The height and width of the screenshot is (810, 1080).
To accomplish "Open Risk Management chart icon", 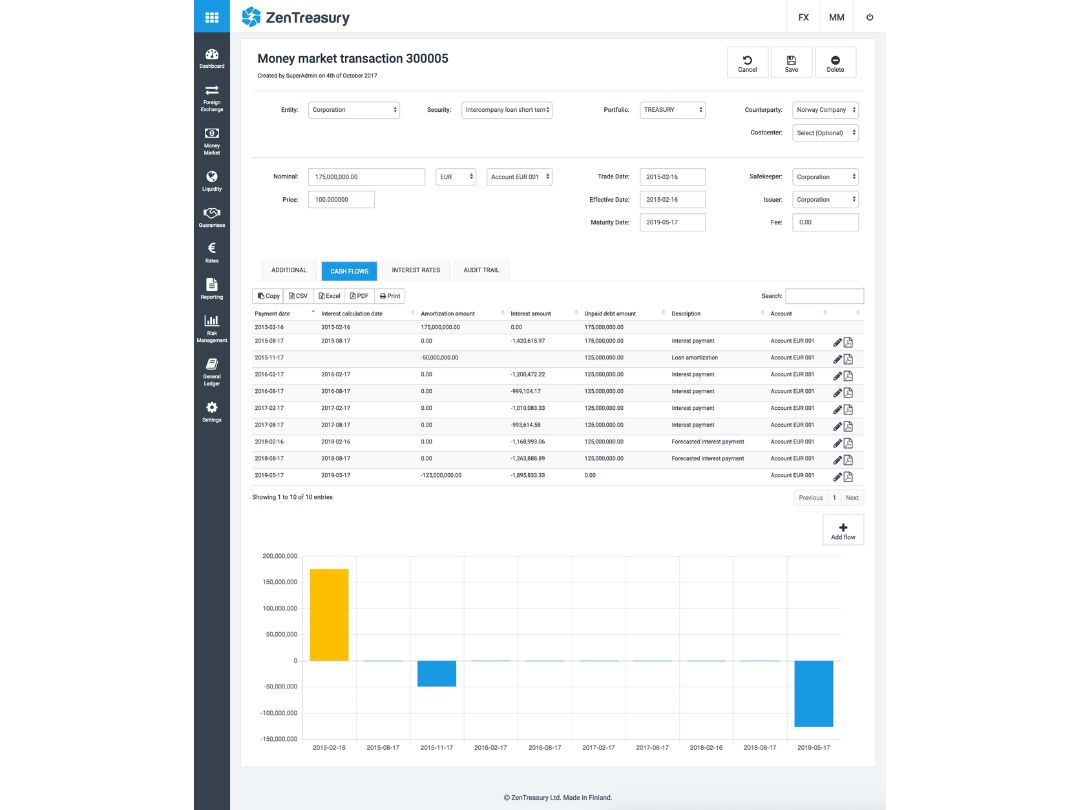I will coord(211,329).
